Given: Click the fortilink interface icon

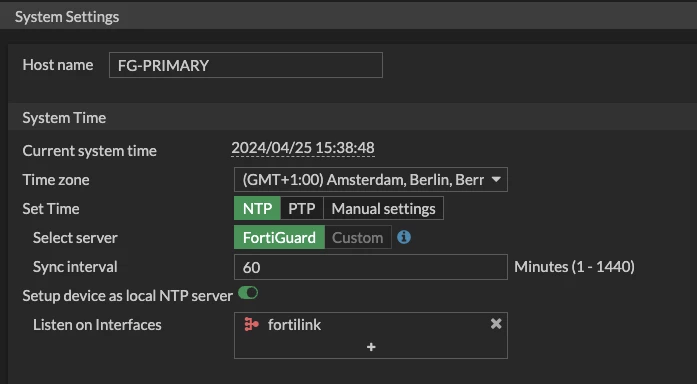Looking at the screenshot, I should [252, 324].
